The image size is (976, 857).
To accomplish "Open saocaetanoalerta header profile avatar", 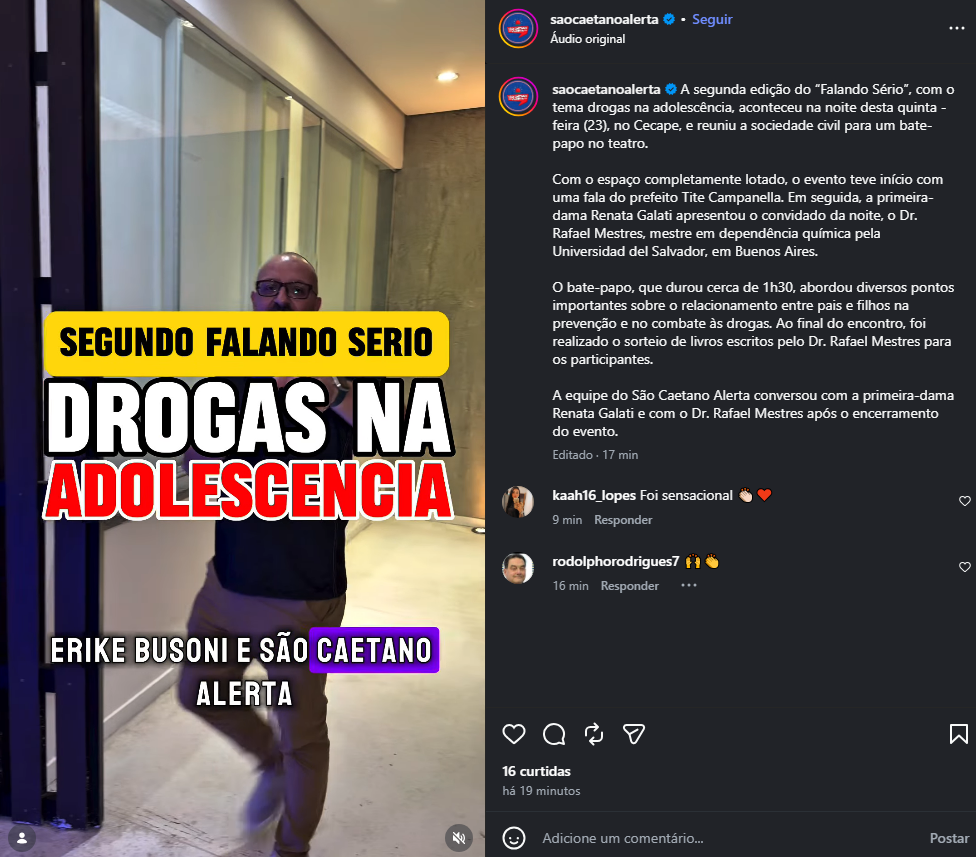I will point(518,29).
